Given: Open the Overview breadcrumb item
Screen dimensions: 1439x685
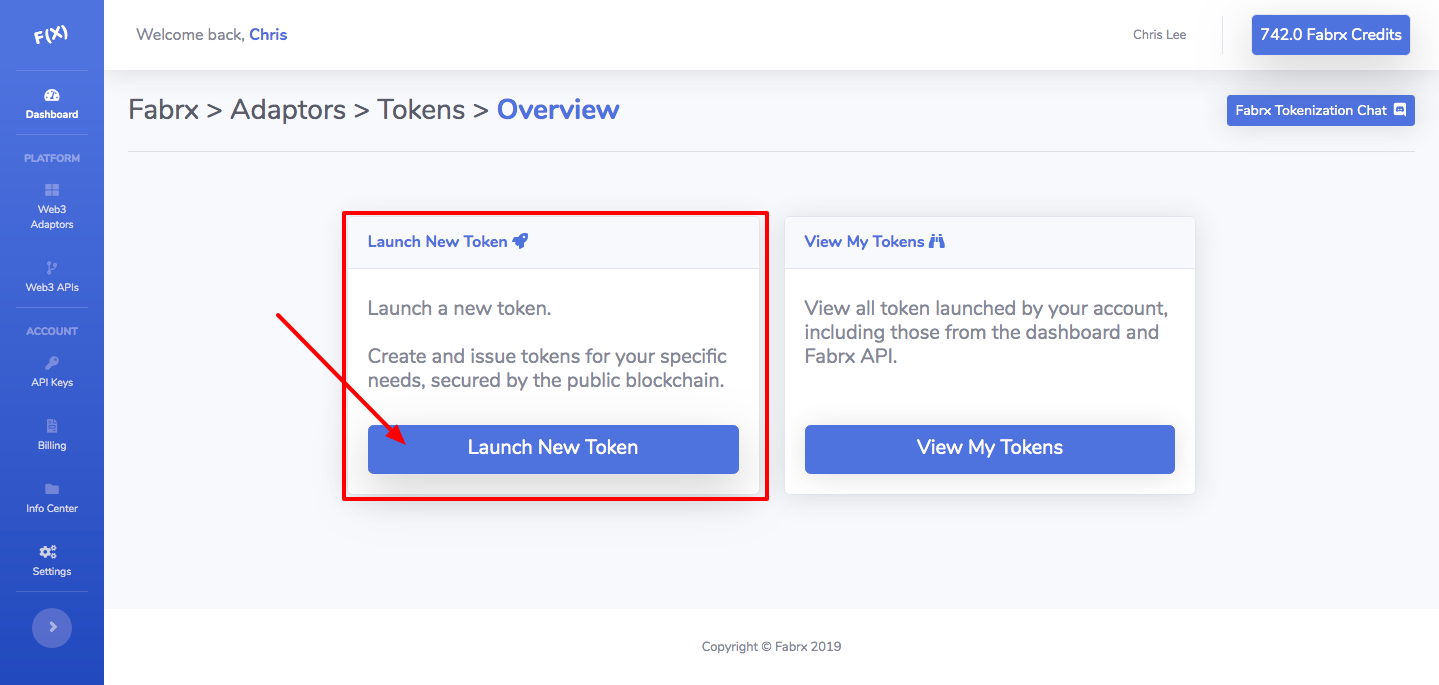Looking at the screenshot, I should pyautogui.click(x=558, y=110).
